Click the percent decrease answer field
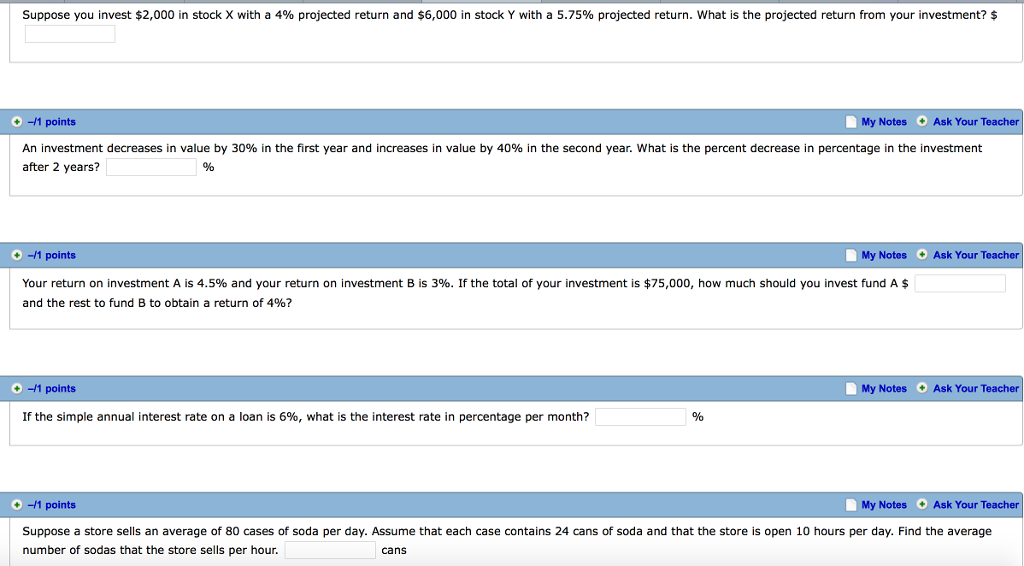This screenshot has height=566, width=1024. (151, 167)
